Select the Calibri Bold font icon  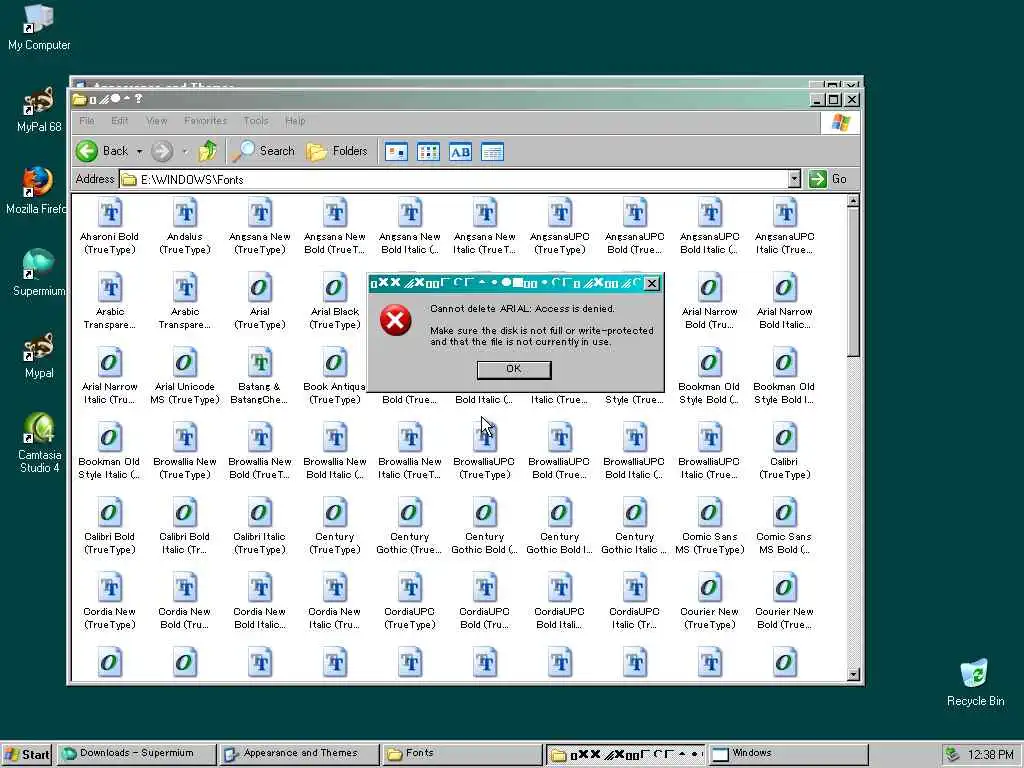[x=110, y=526]
